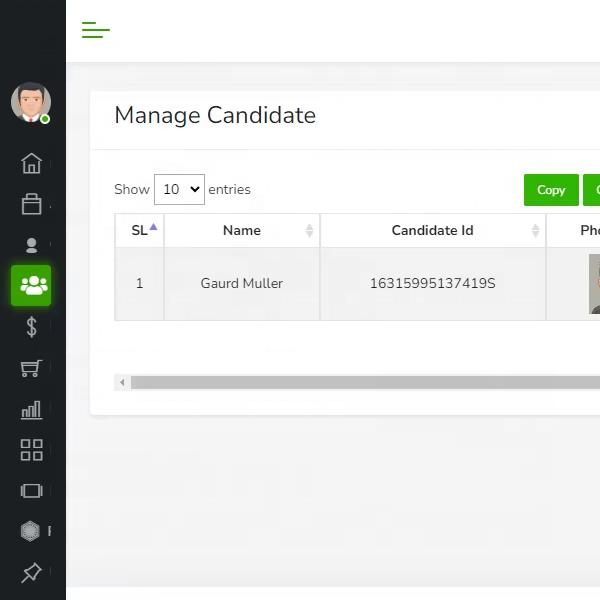Toggle the hamburger sidebar menu
The image size is (600, 600).
tap(95, 30)
